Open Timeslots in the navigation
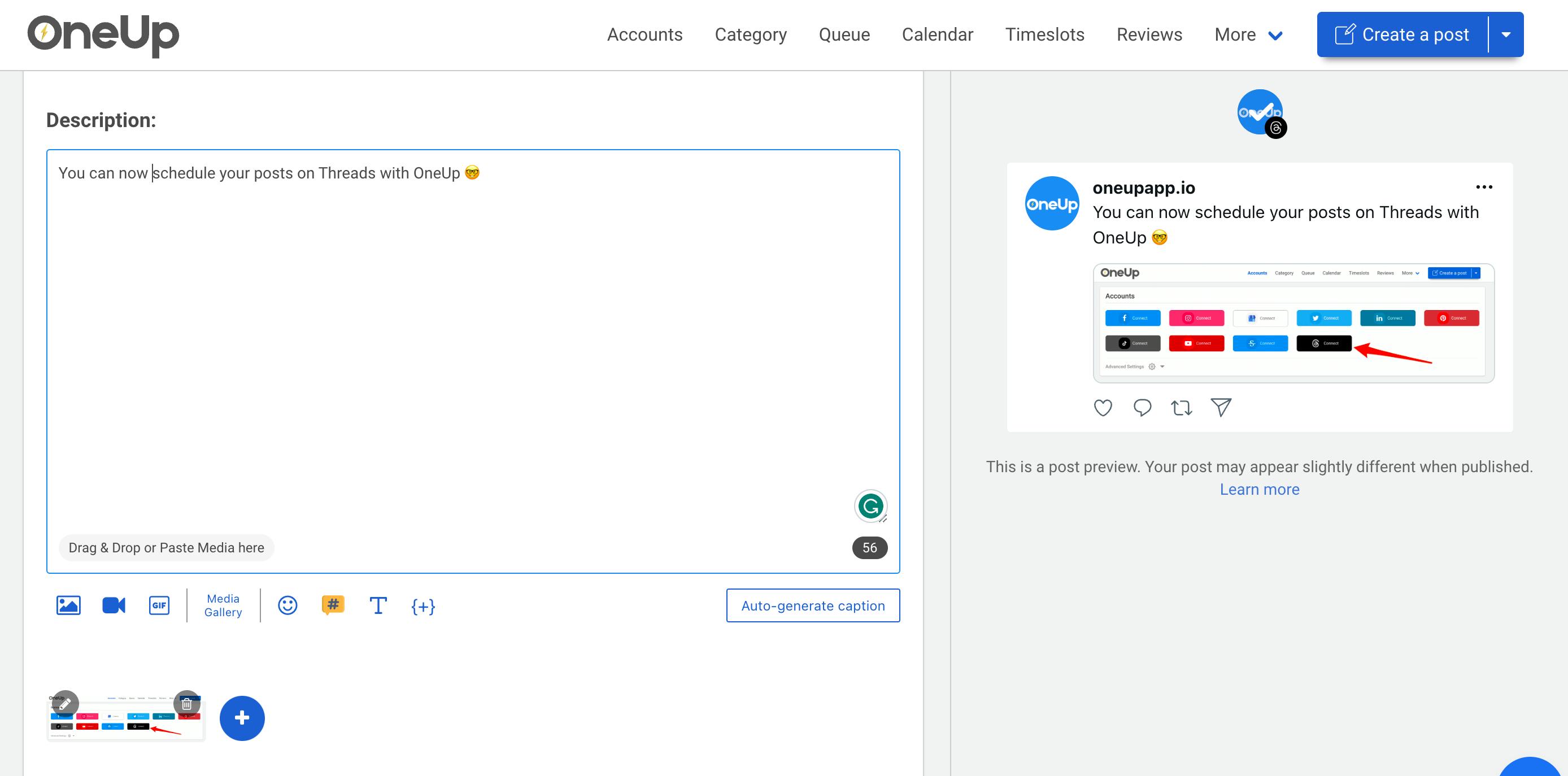The image size is (1568, 776). [x=1044, y=34]
